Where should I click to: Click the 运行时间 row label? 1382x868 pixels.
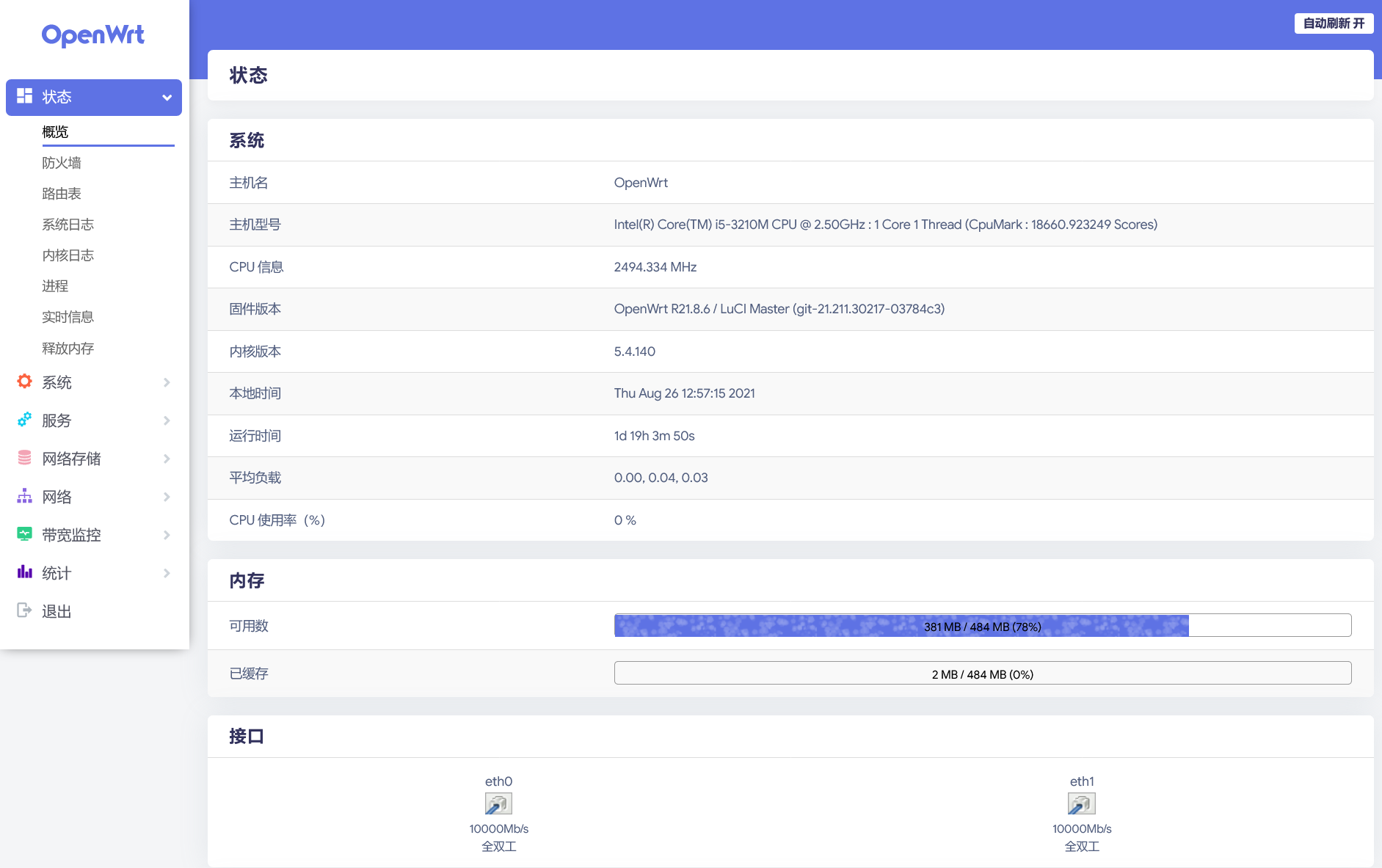pos(255,436)
